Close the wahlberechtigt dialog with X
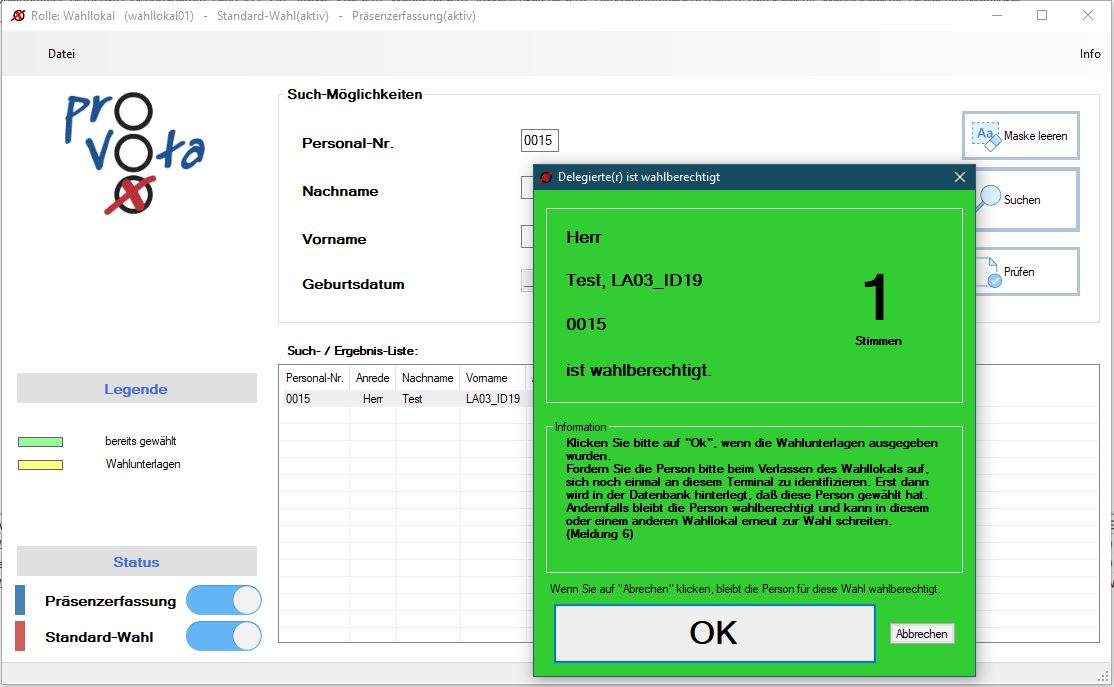Viewport: 1114px width, 687px height. coord(960,177)
